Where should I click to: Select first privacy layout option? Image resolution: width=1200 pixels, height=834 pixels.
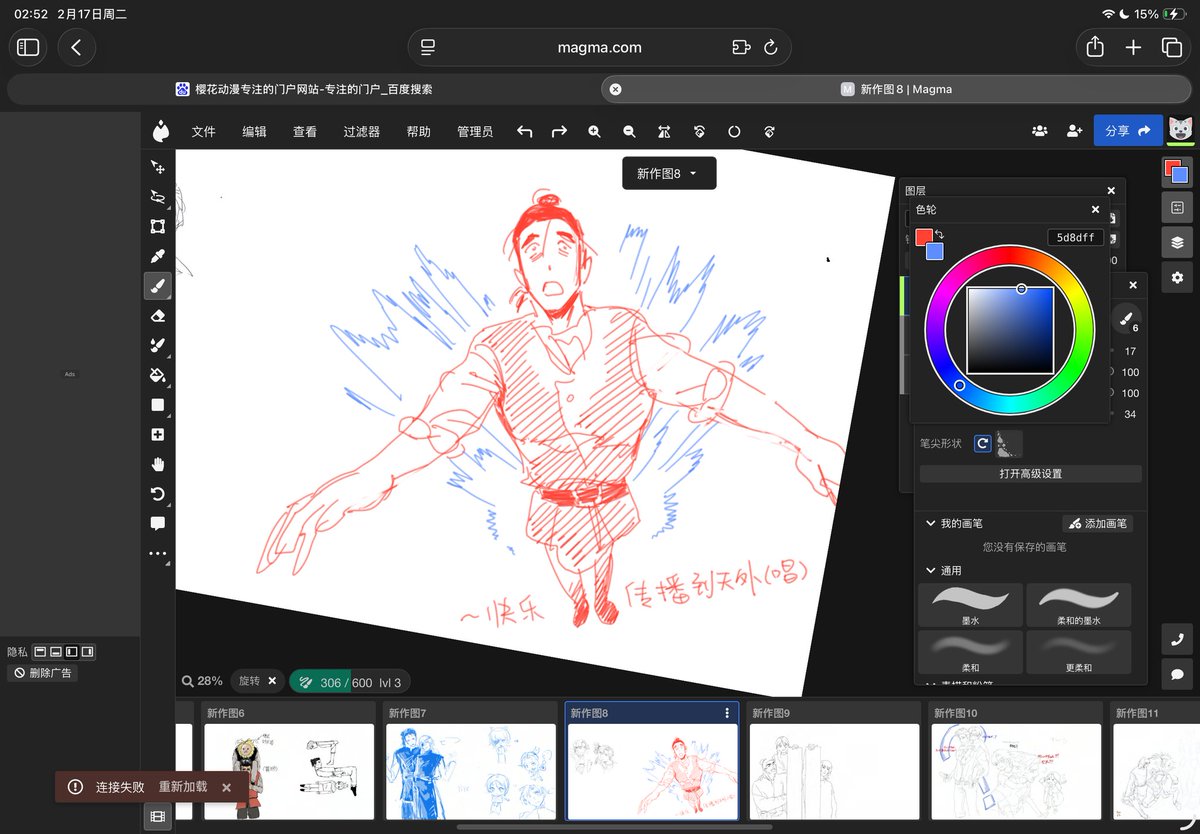40,652
